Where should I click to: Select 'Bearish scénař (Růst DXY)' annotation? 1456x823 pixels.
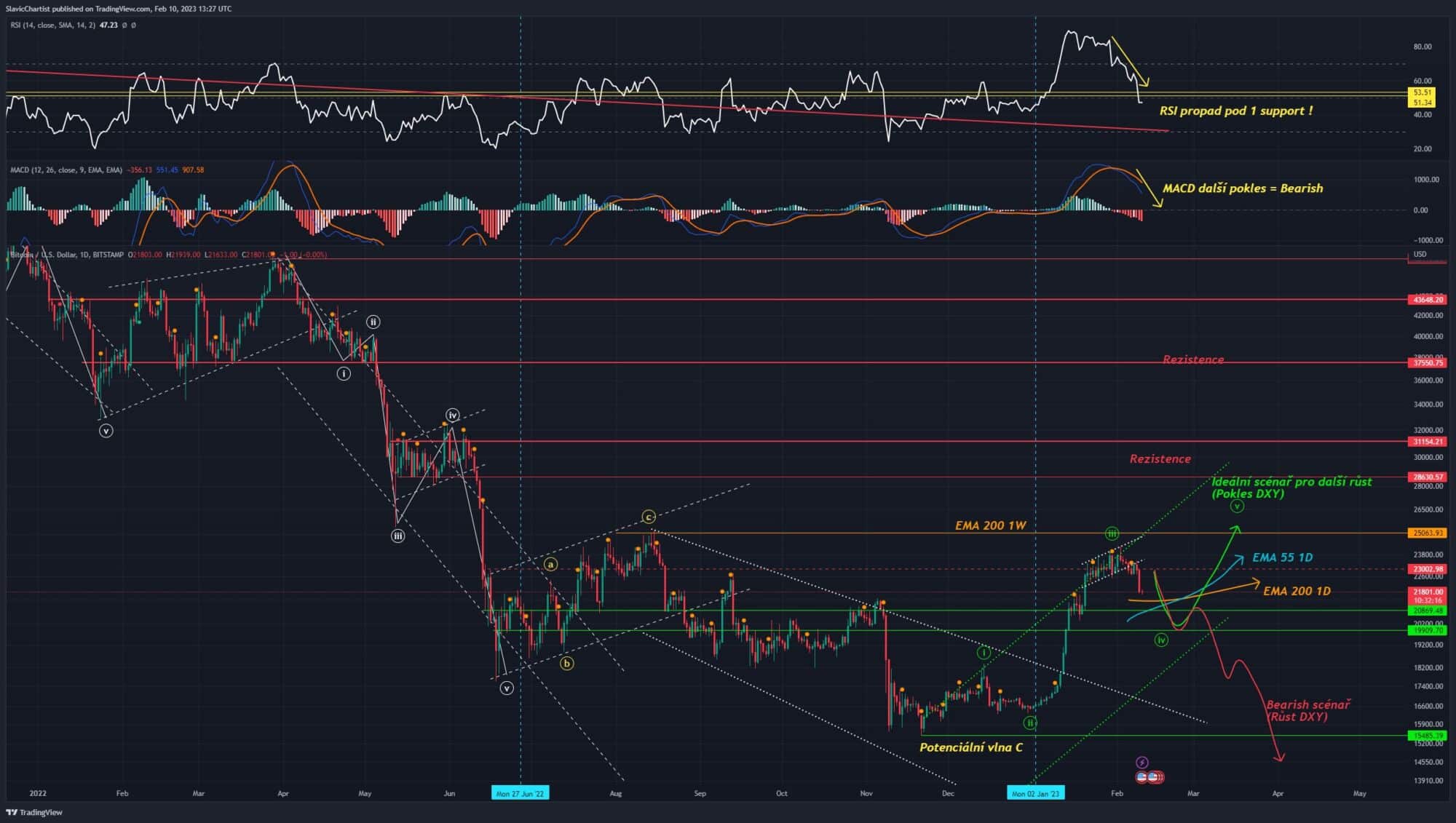(1307, 710)
